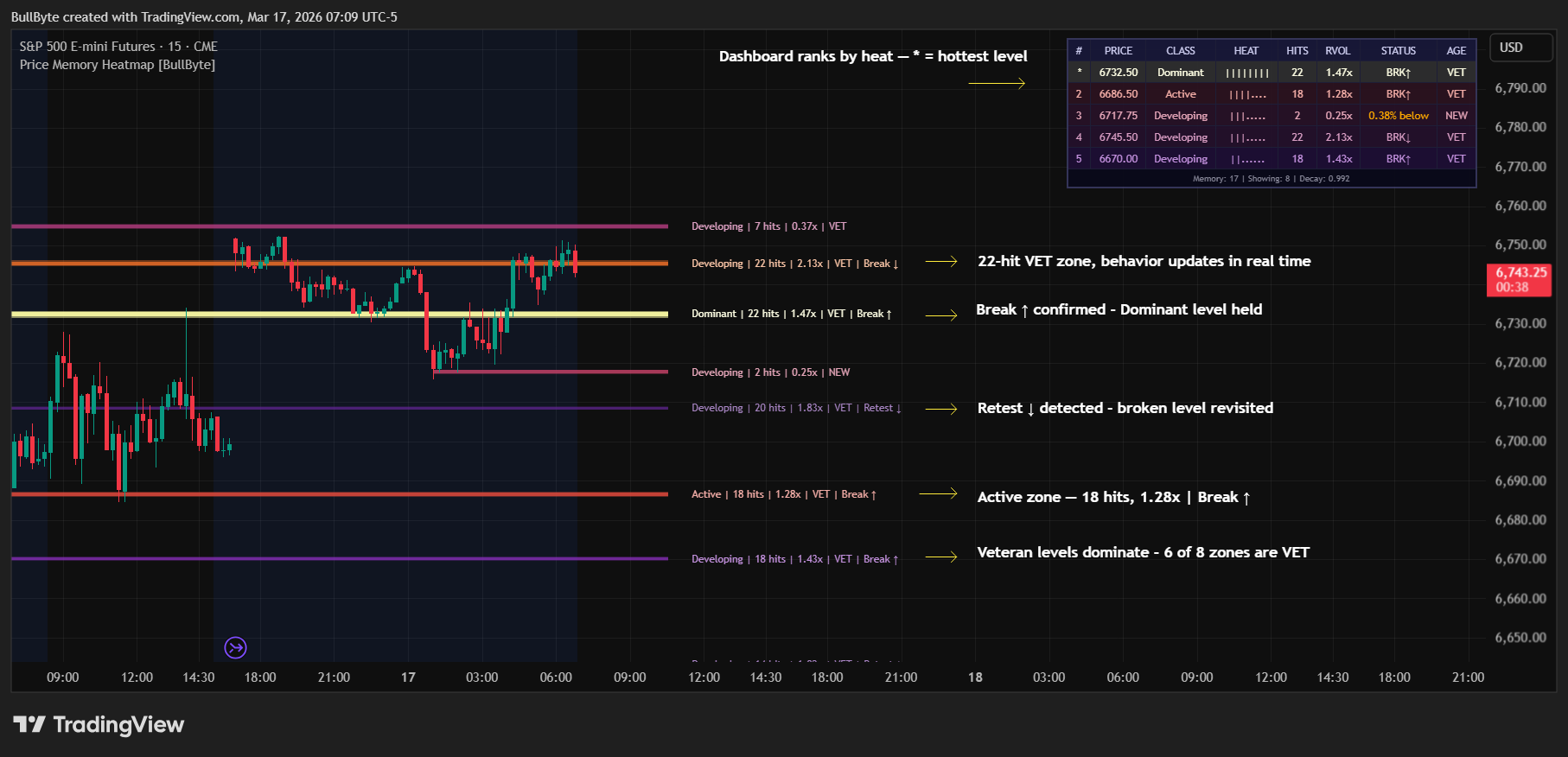Select the 6670.00 price cell in the dashboard
Screen dimensions: 1568x757
pos(1118,159)
